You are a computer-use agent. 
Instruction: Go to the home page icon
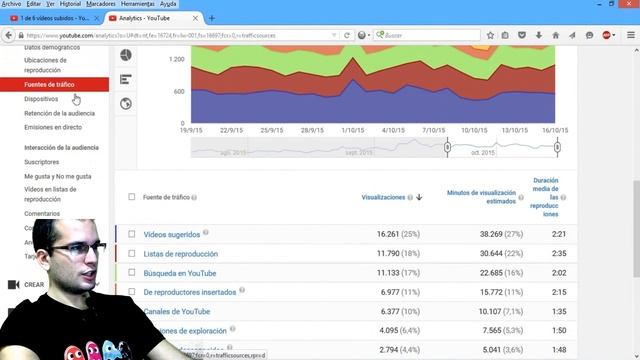[x=556, y=36]
